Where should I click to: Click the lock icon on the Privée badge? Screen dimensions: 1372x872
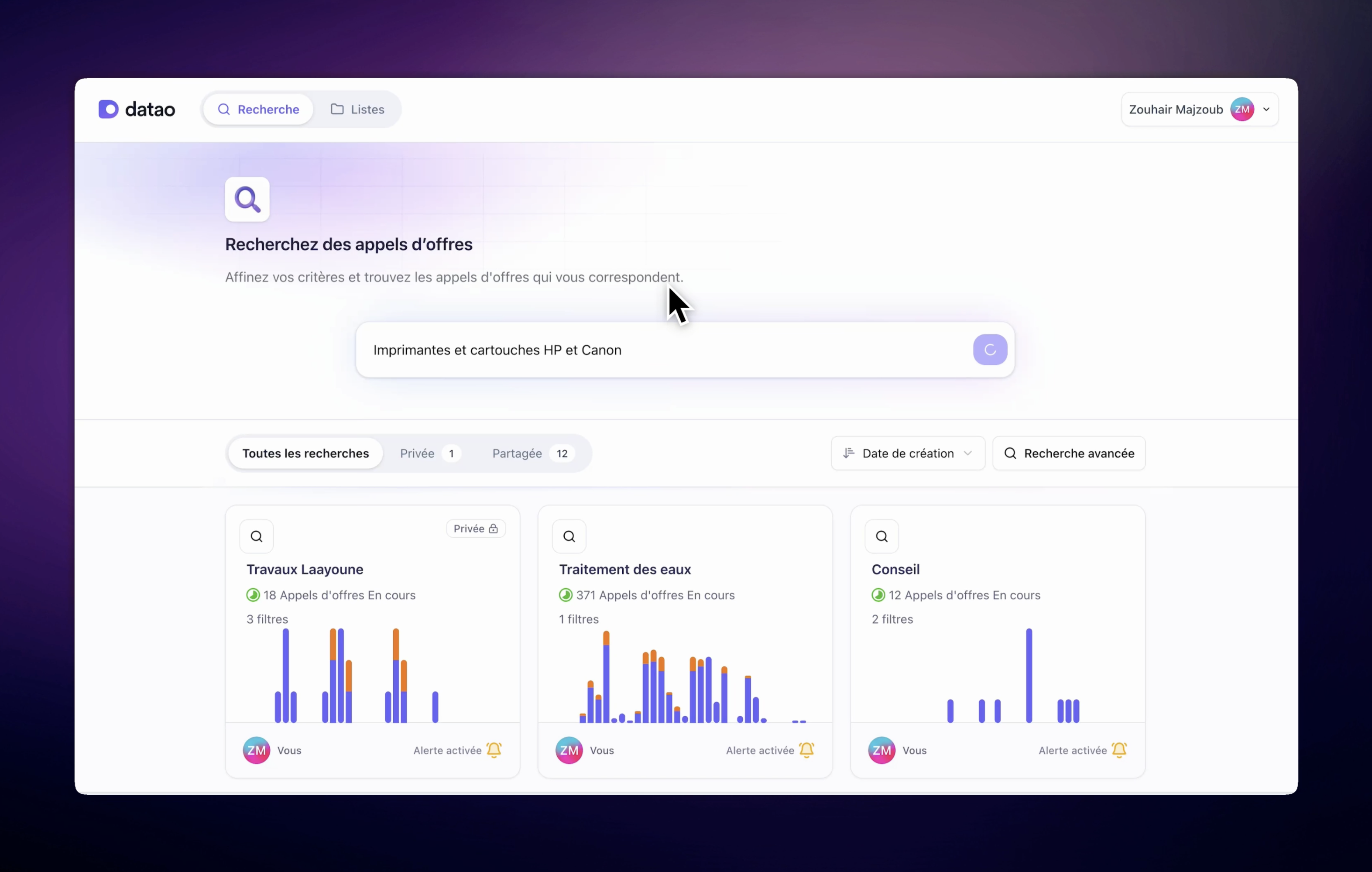click(x=494, y=529)
